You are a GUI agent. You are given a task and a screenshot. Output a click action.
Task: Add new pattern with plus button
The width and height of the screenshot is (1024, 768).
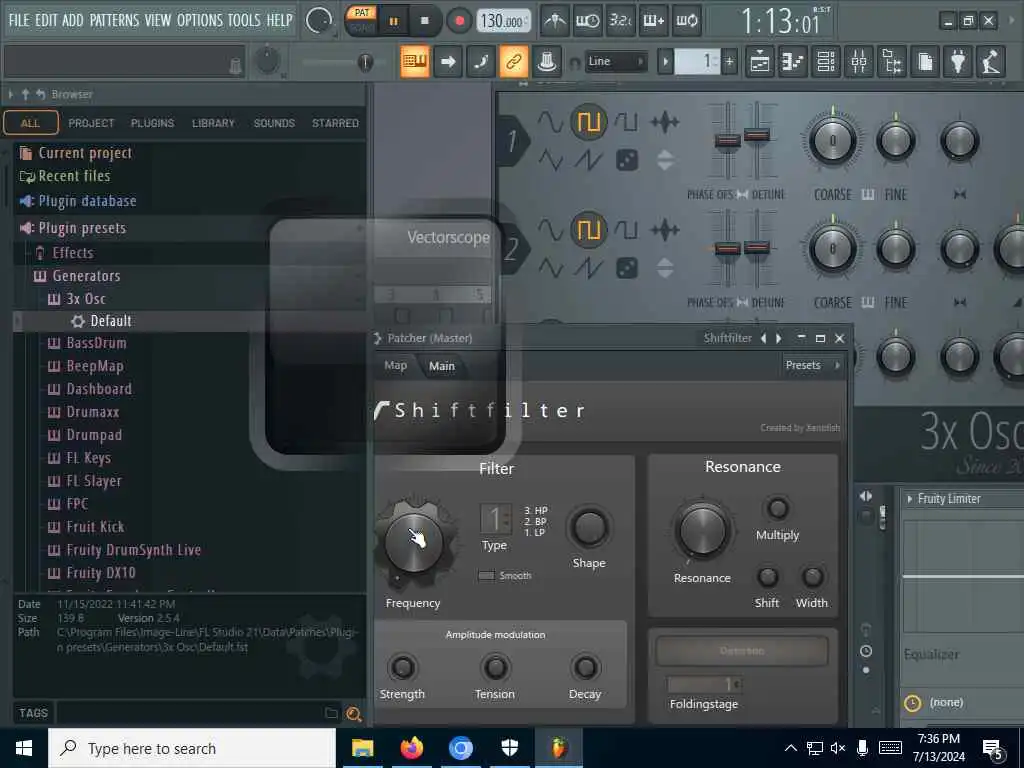pyautogui.click(x=729, y=62)
